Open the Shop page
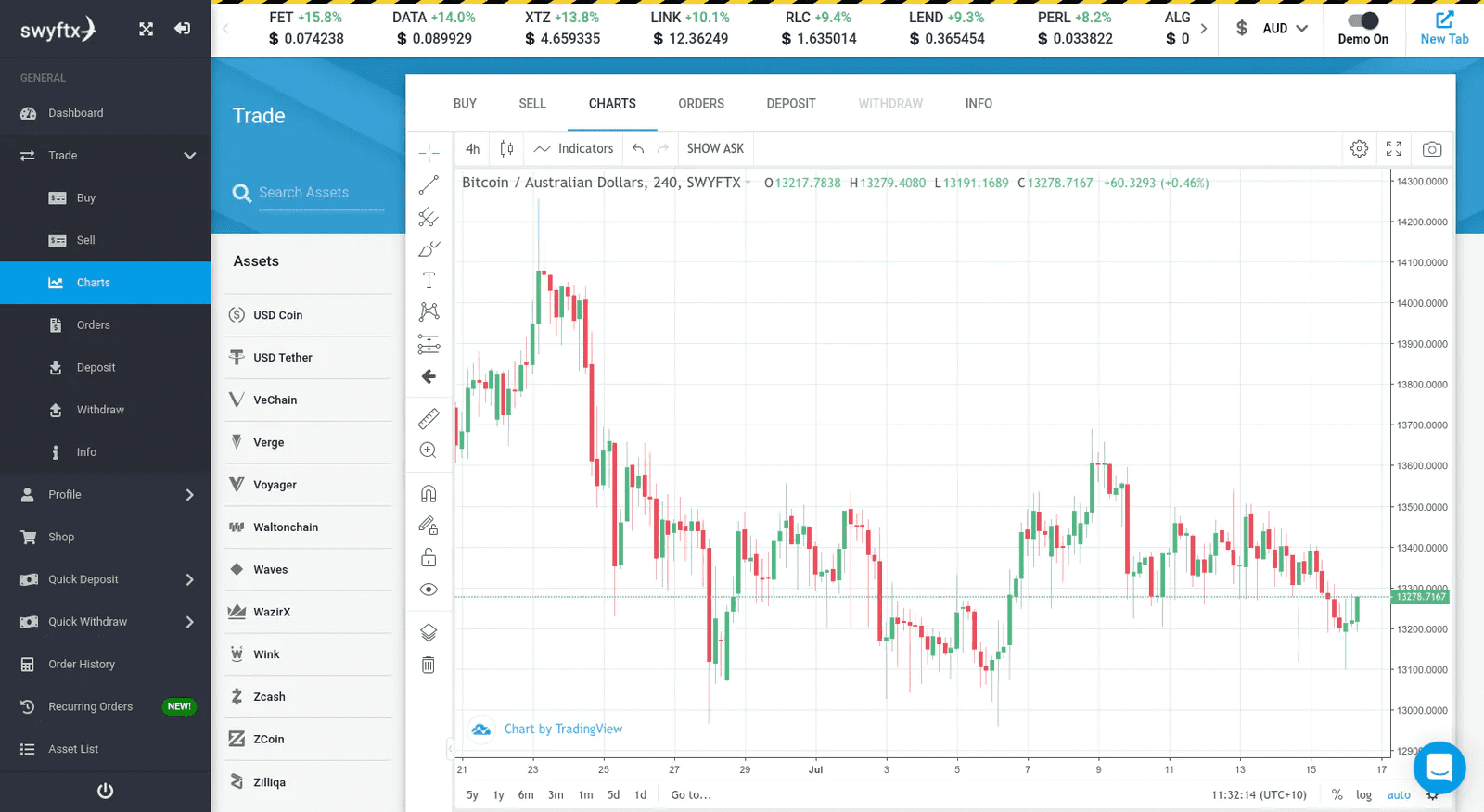This screenshot has height=812, width=1484. 106,538
